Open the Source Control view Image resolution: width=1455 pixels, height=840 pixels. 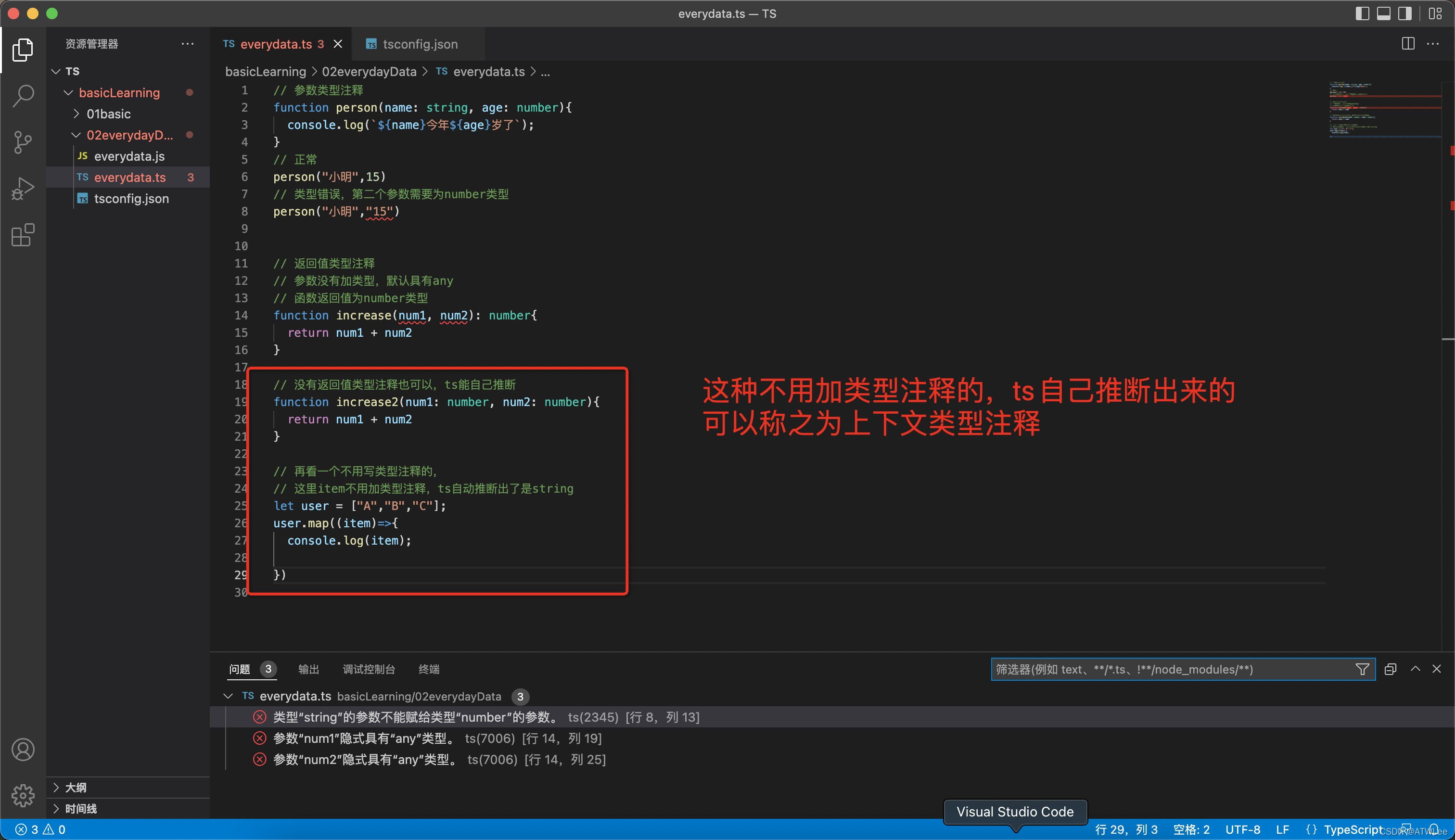[23, 142]
